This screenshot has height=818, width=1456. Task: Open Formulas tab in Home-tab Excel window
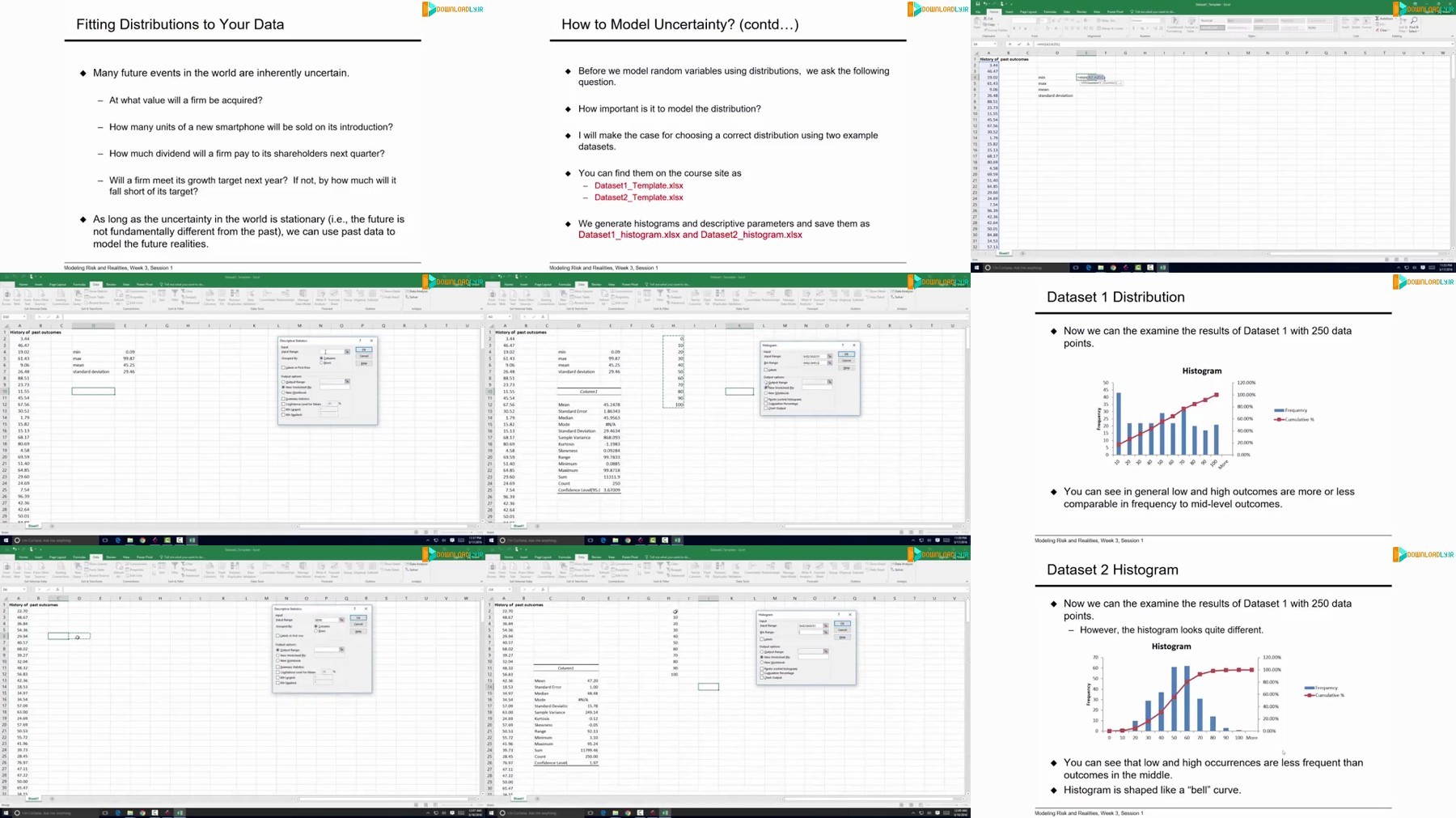point(1050,11)
